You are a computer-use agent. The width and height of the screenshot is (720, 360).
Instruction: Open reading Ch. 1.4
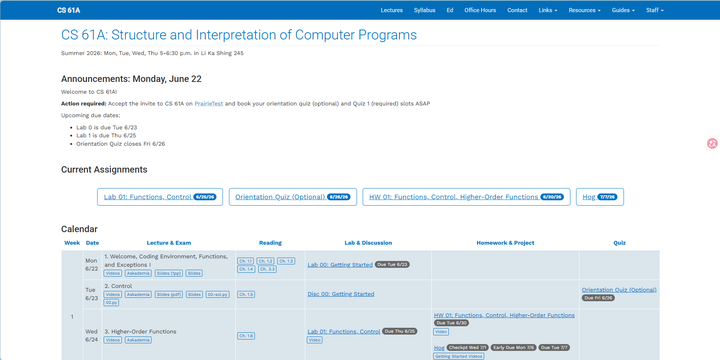click(x=246, y=269)
